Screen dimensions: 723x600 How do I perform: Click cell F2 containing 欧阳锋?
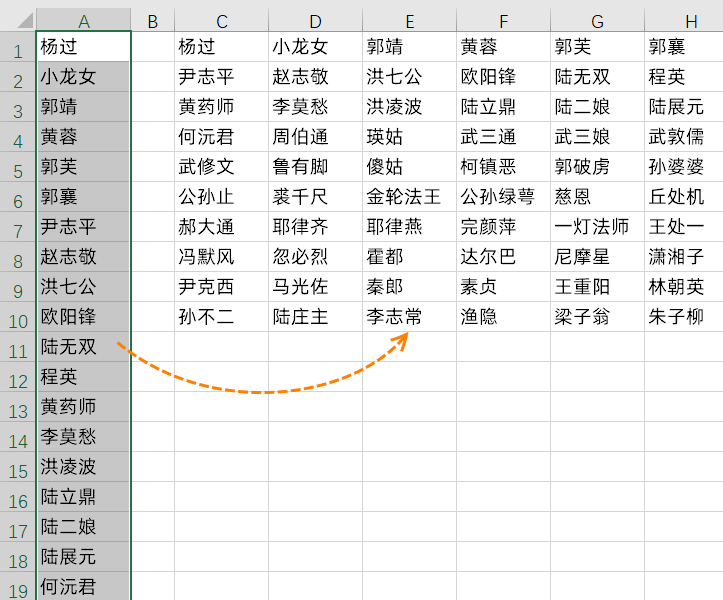pos(504,76)
